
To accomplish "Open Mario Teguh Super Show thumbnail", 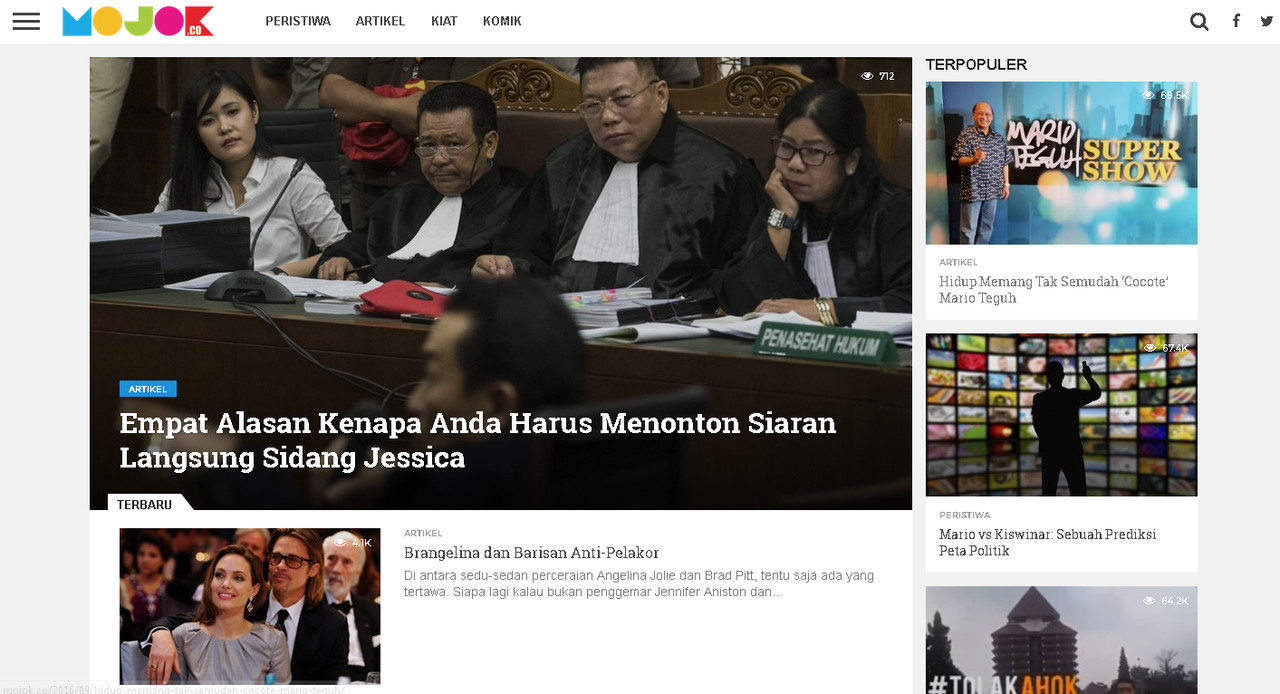I will click(1061, 163).
